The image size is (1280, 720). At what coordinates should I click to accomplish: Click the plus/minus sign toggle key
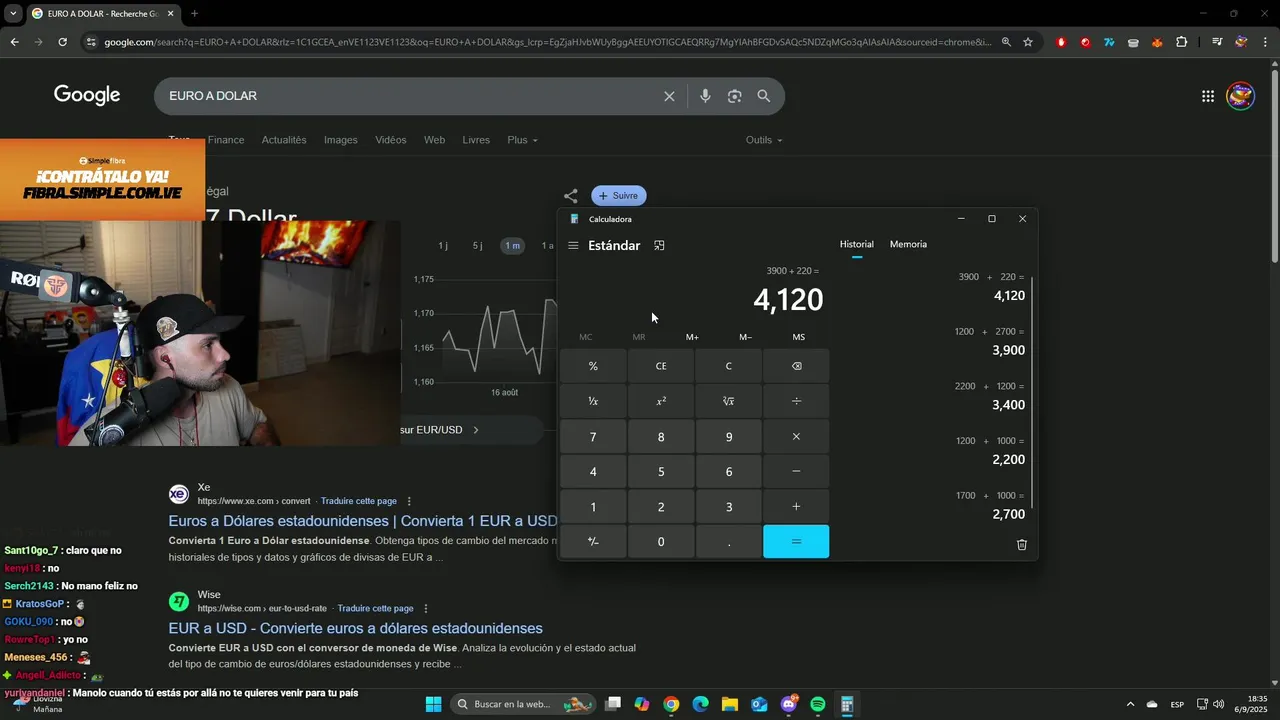pyautogui.click(x=593, y=542)
